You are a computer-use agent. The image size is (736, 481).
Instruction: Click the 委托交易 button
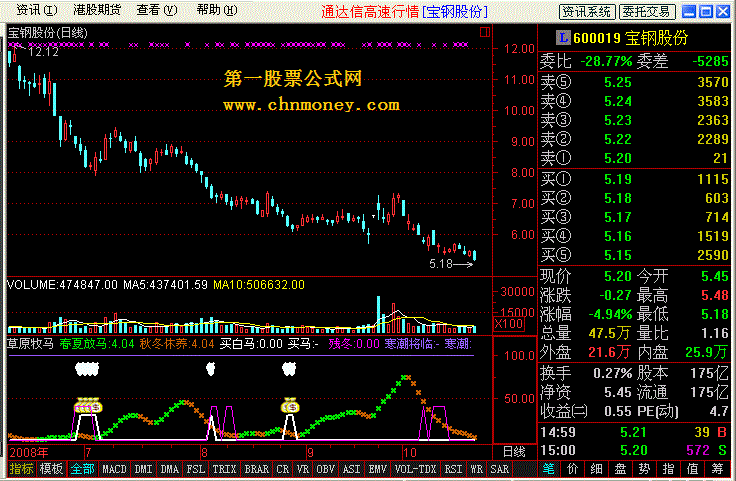coord(647,12)
